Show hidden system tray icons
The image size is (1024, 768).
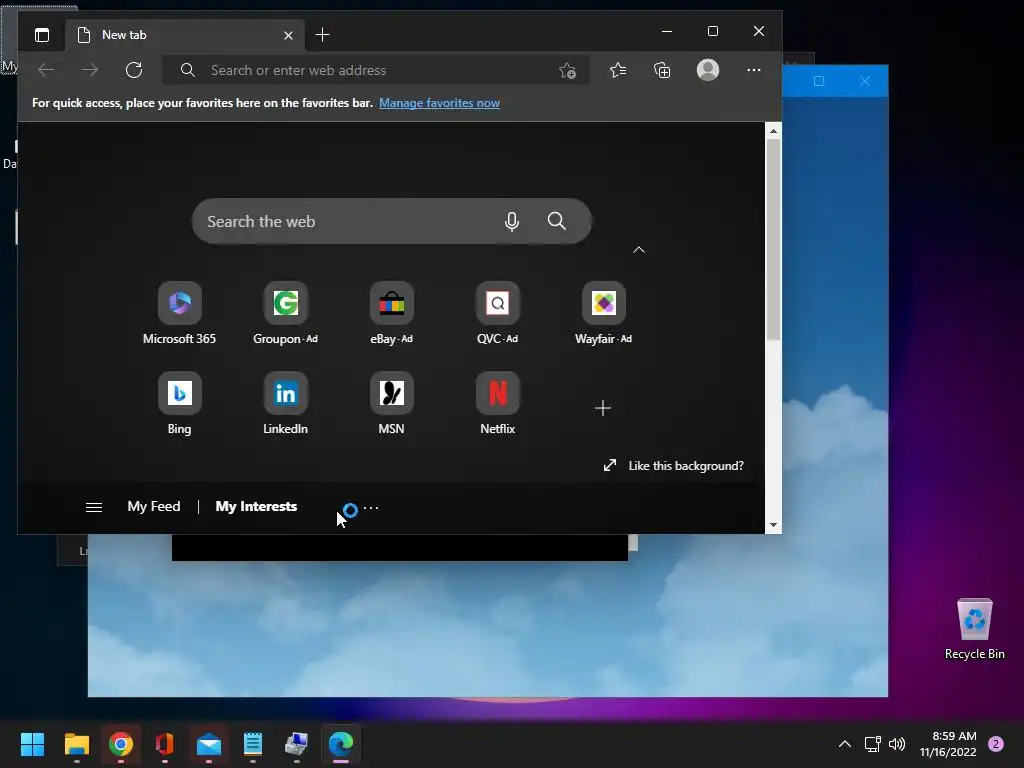coord(844,744)
